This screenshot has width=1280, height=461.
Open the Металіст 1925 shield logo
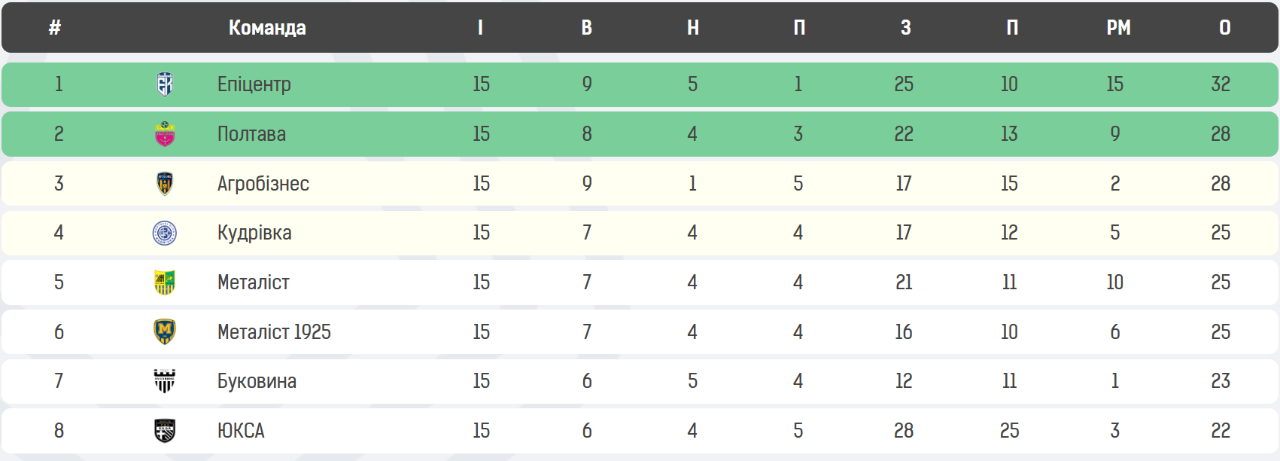[x=165, y=332]
